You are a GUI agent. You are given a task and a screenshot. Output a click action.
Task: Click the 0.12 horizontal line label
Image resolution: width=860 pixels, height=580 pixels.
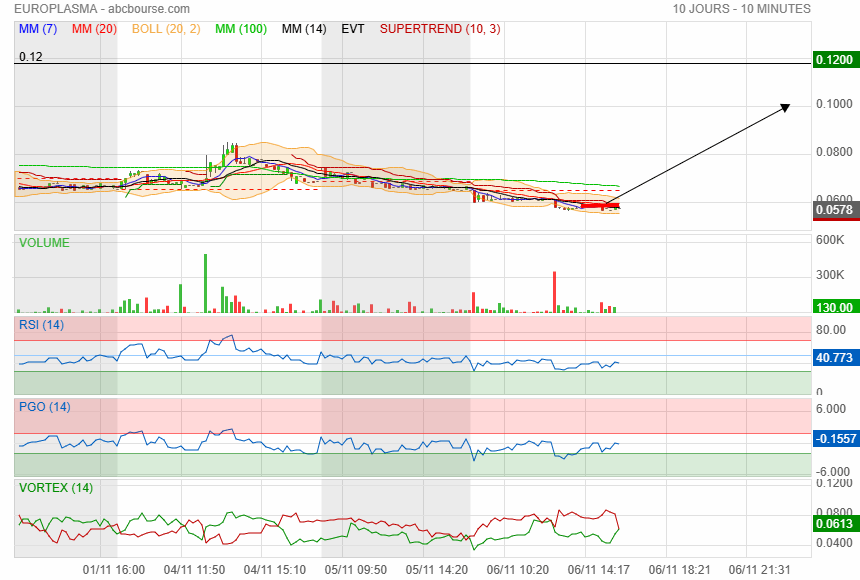point(31,57)
